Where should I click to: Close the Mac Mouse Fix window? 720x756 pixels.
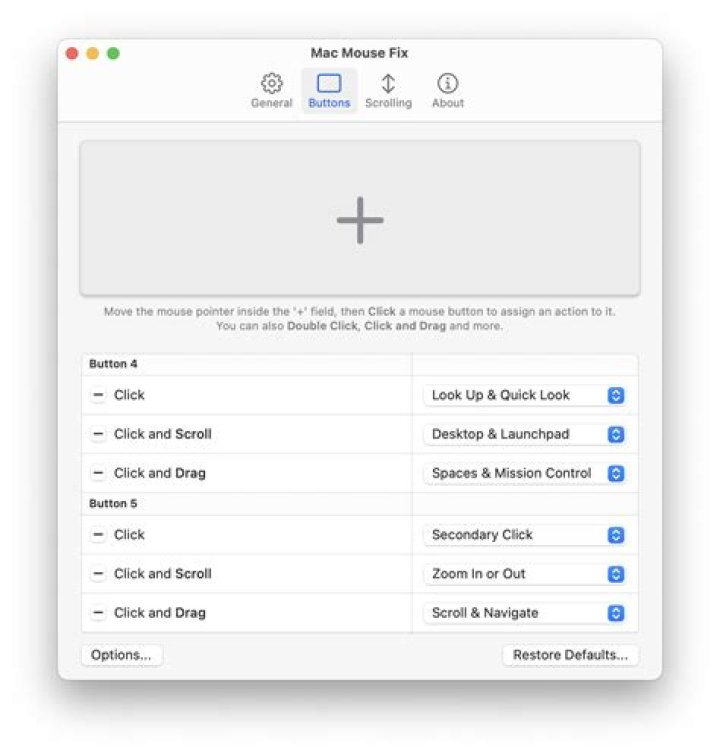click(72, 53)
